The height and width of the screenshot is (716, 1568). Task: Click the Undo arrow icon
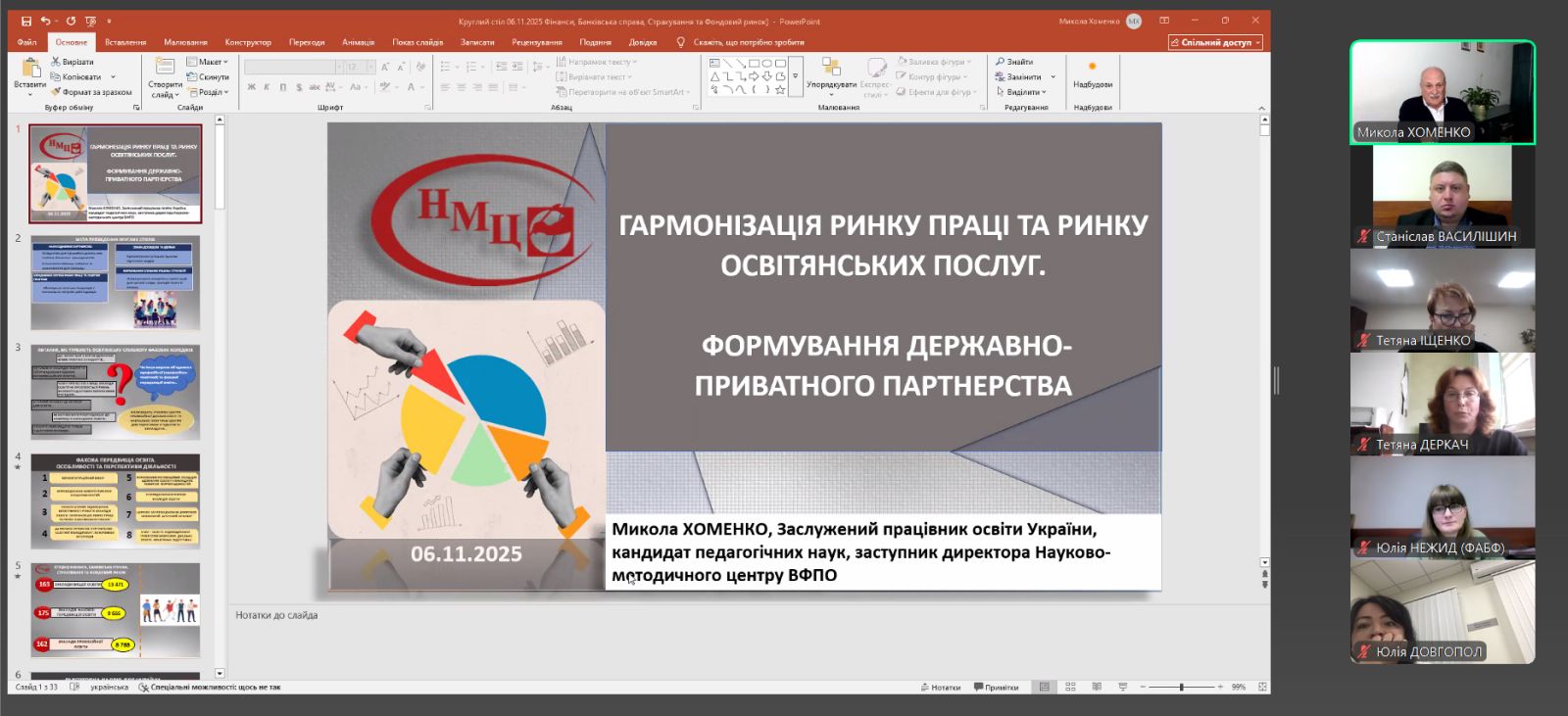coord(45,21)
